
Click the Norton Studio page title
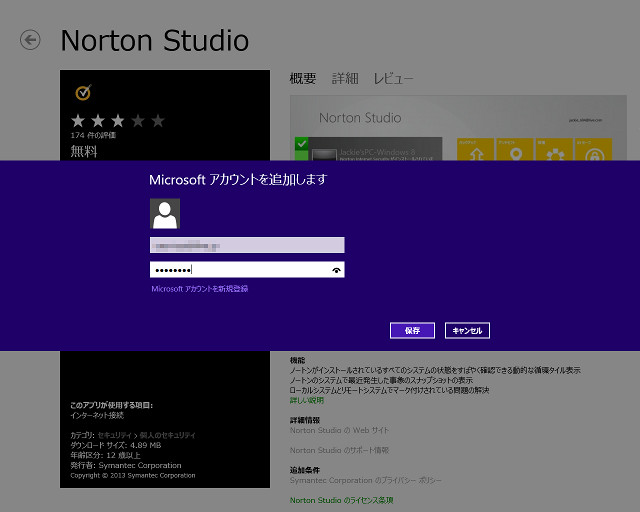coord(155,40)
